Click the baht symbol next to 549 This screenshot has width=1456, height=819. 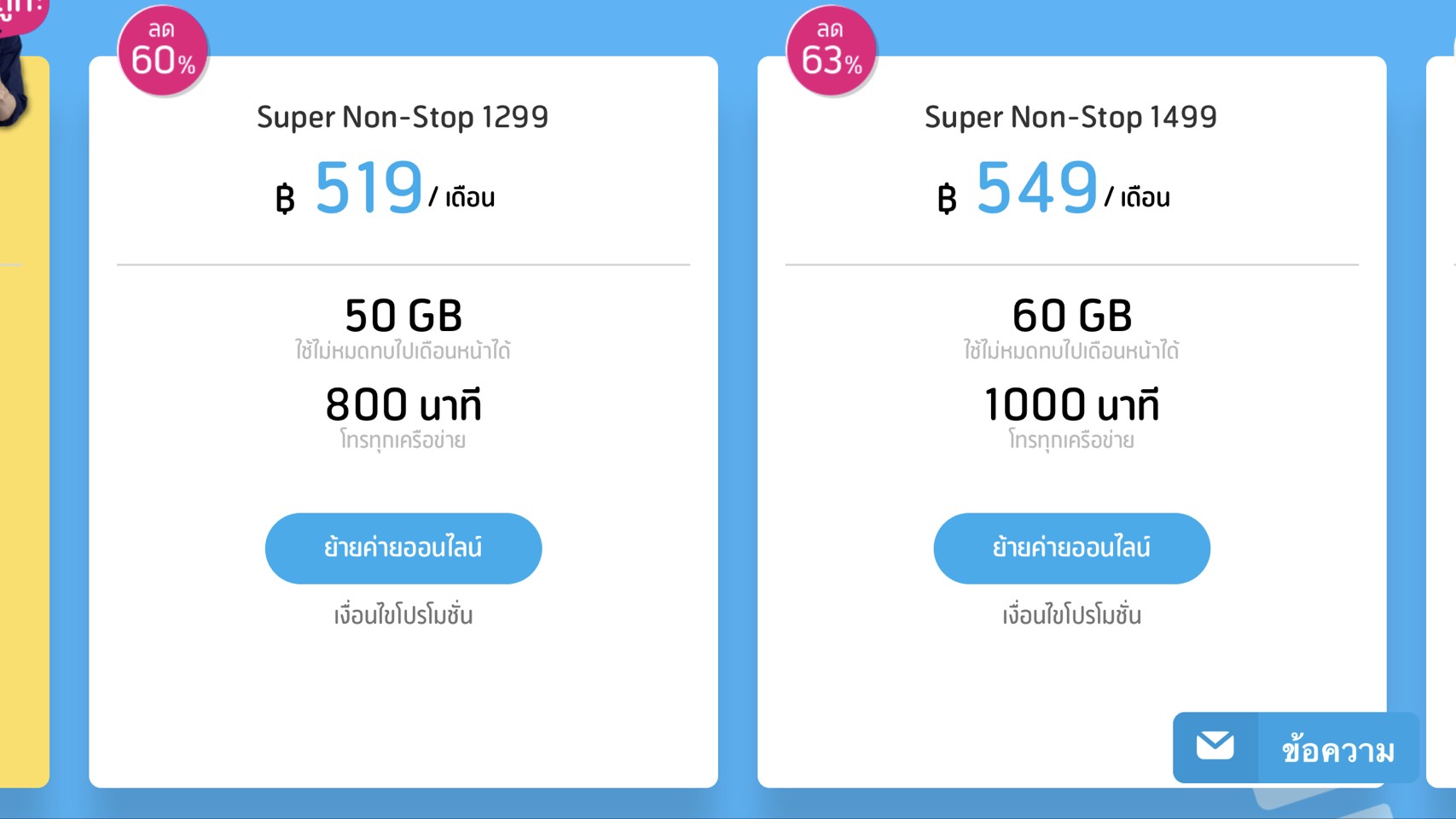click(947, 199)
